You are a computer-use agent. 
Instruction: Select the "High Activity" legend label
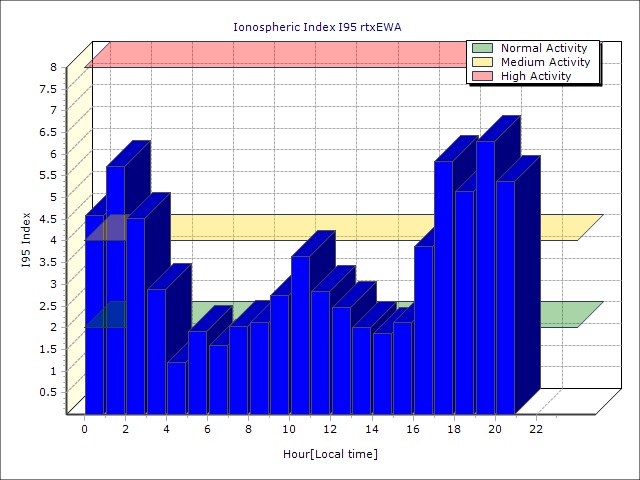(536, 76)
